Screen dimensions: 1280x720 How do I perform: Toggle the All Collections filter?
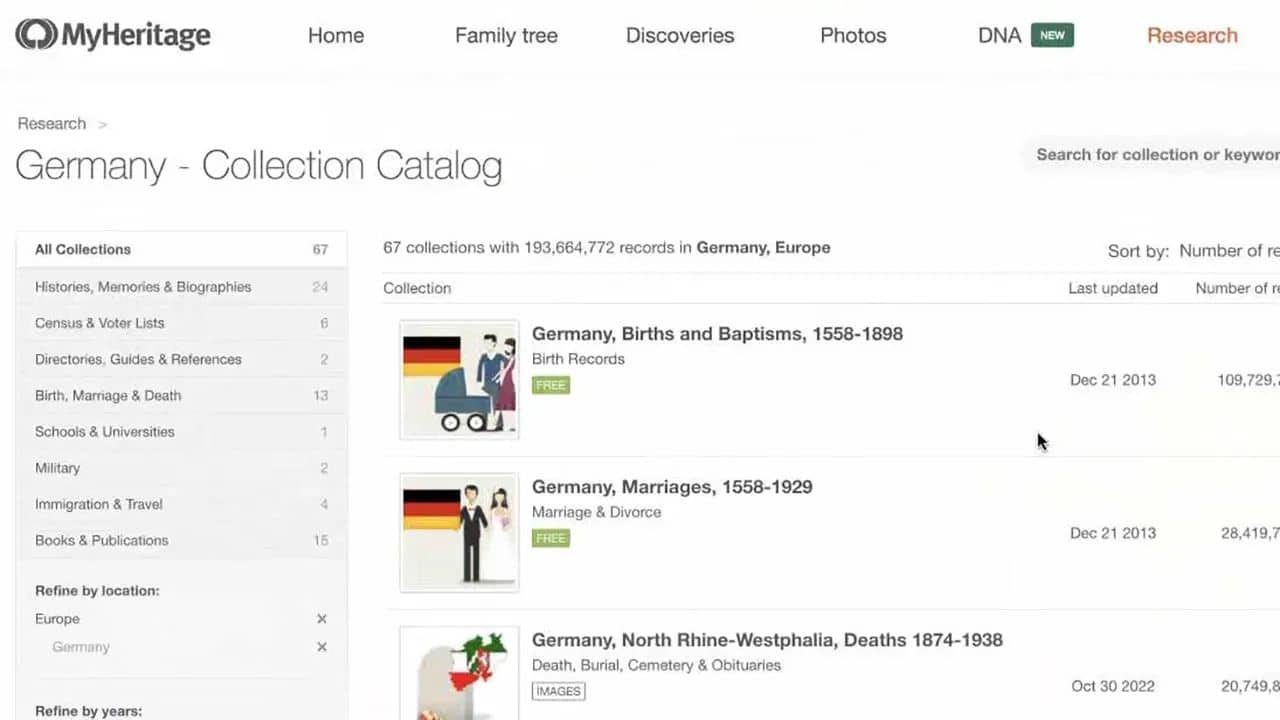pyautogui.click(x=83, y=249)
